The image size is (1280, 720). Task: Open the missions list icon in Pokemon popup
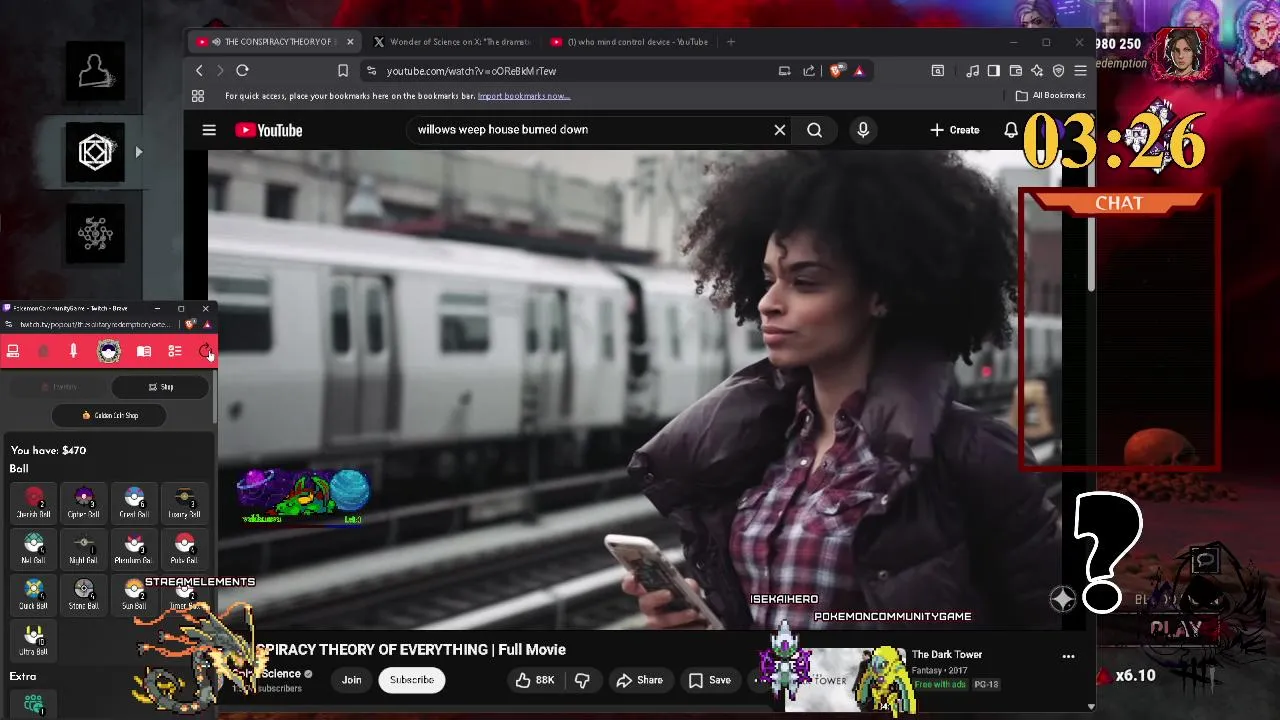tap(175, 351)
